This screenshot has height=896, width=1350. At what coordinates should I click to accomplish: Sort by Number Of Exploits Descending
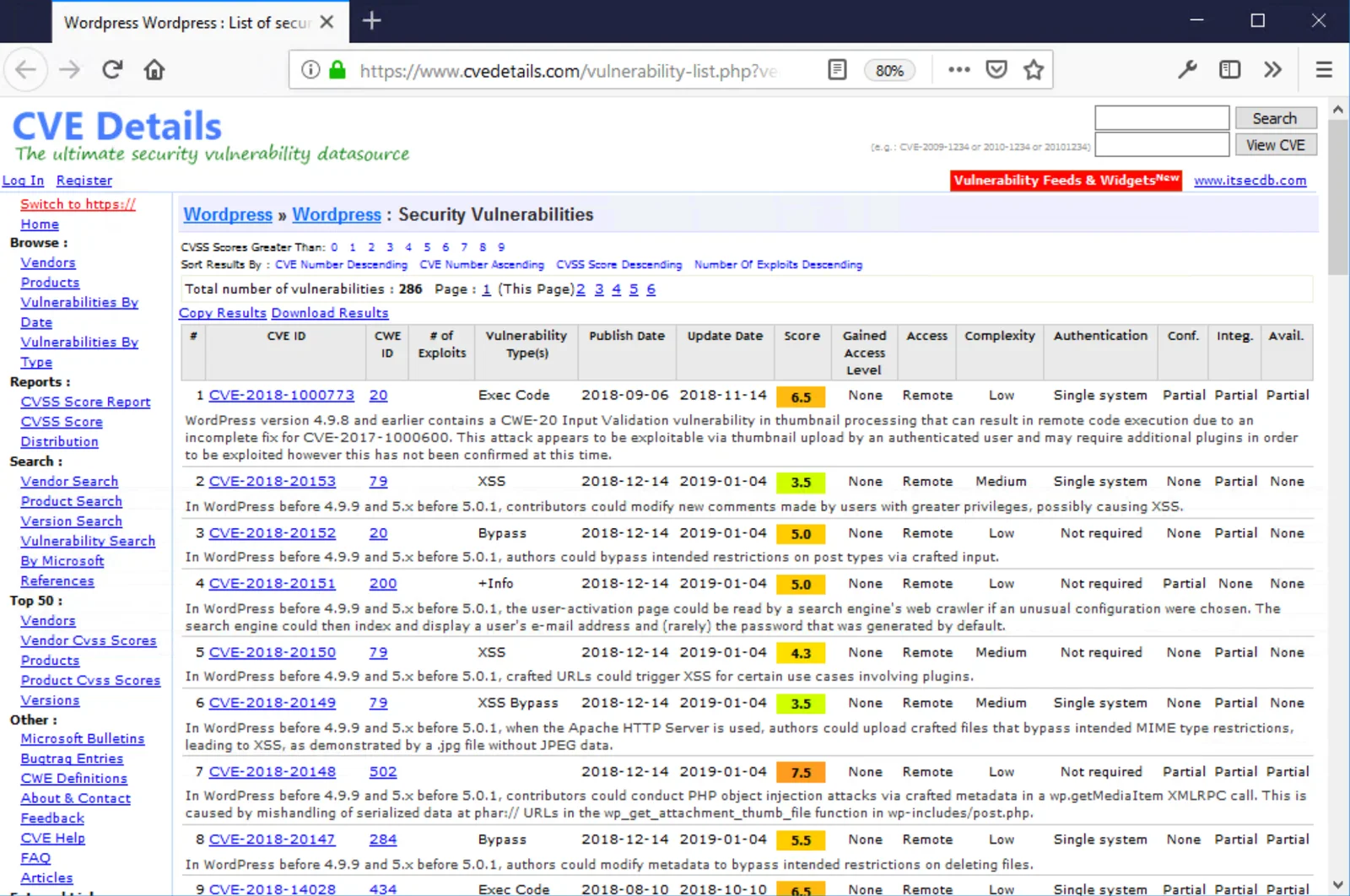[778, 265]
